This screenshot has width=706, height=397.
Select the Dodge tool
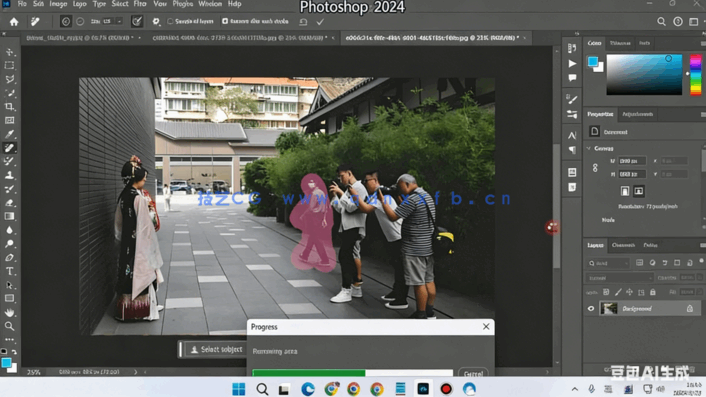(9, 244)
